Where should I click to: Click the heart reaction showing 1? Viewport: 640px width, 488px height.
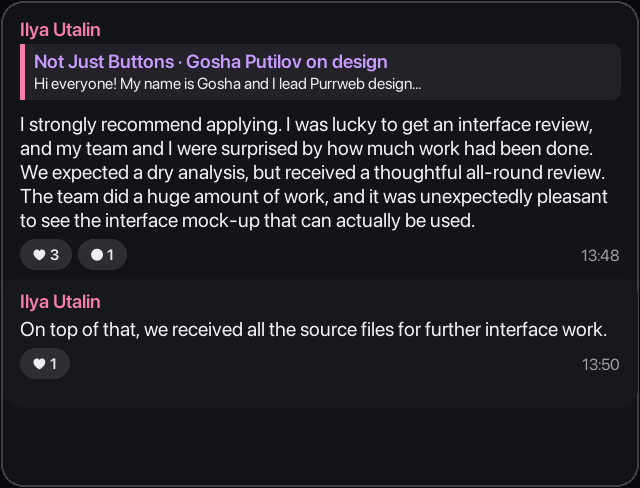tap(45, 364)
